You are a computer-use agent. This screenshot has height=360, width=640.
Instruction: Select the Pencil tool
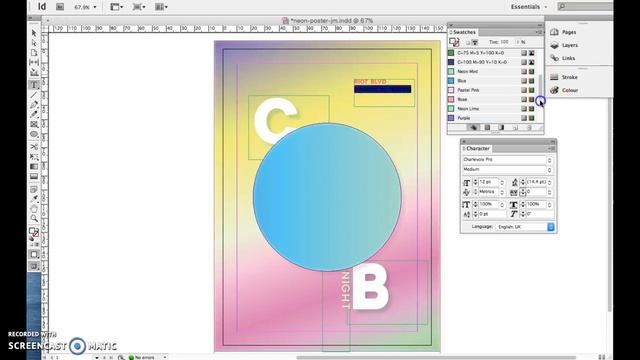coord(34,114)
